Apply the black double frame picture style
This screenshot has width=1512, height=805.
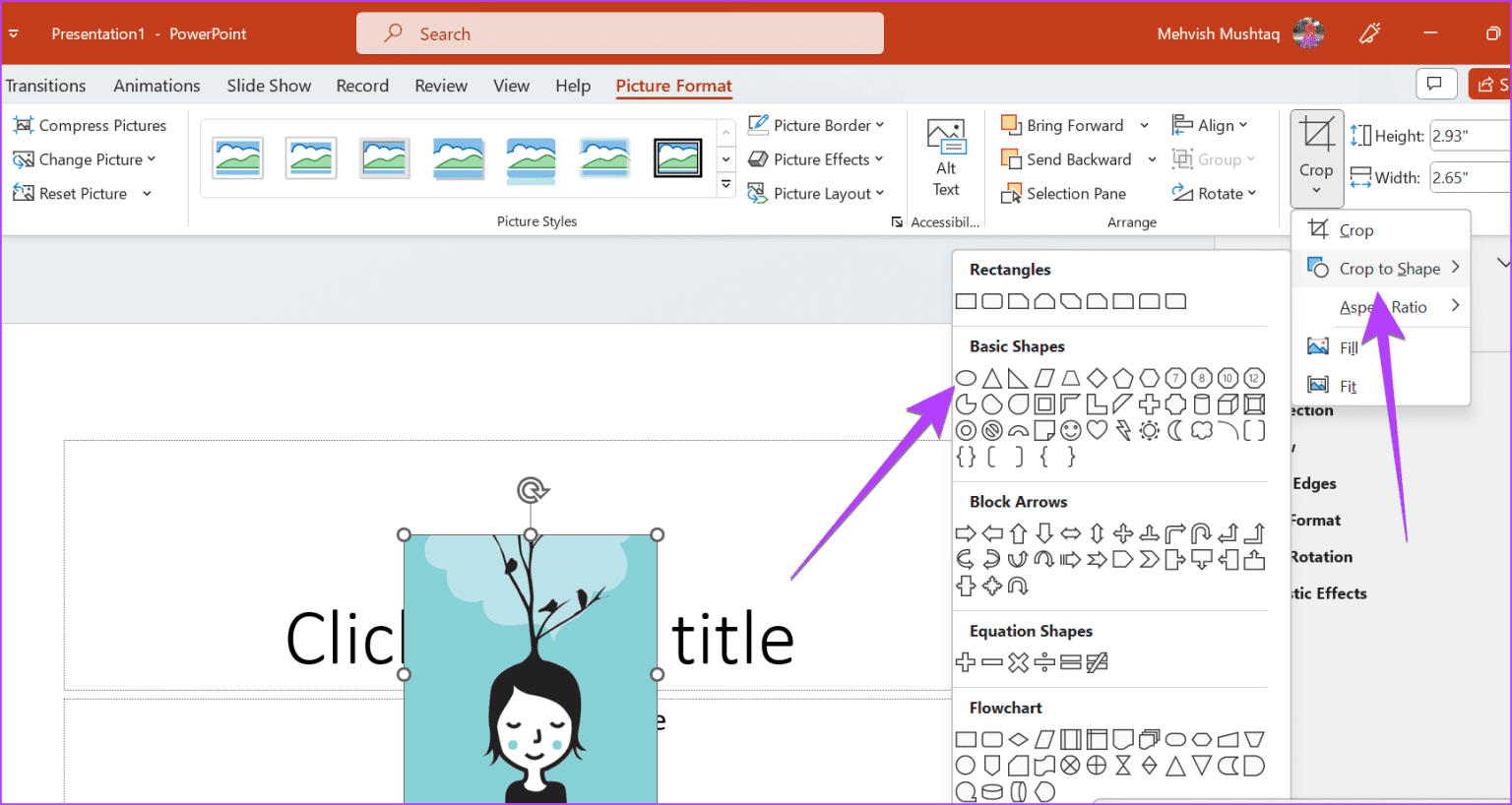[x=677, y=158]
